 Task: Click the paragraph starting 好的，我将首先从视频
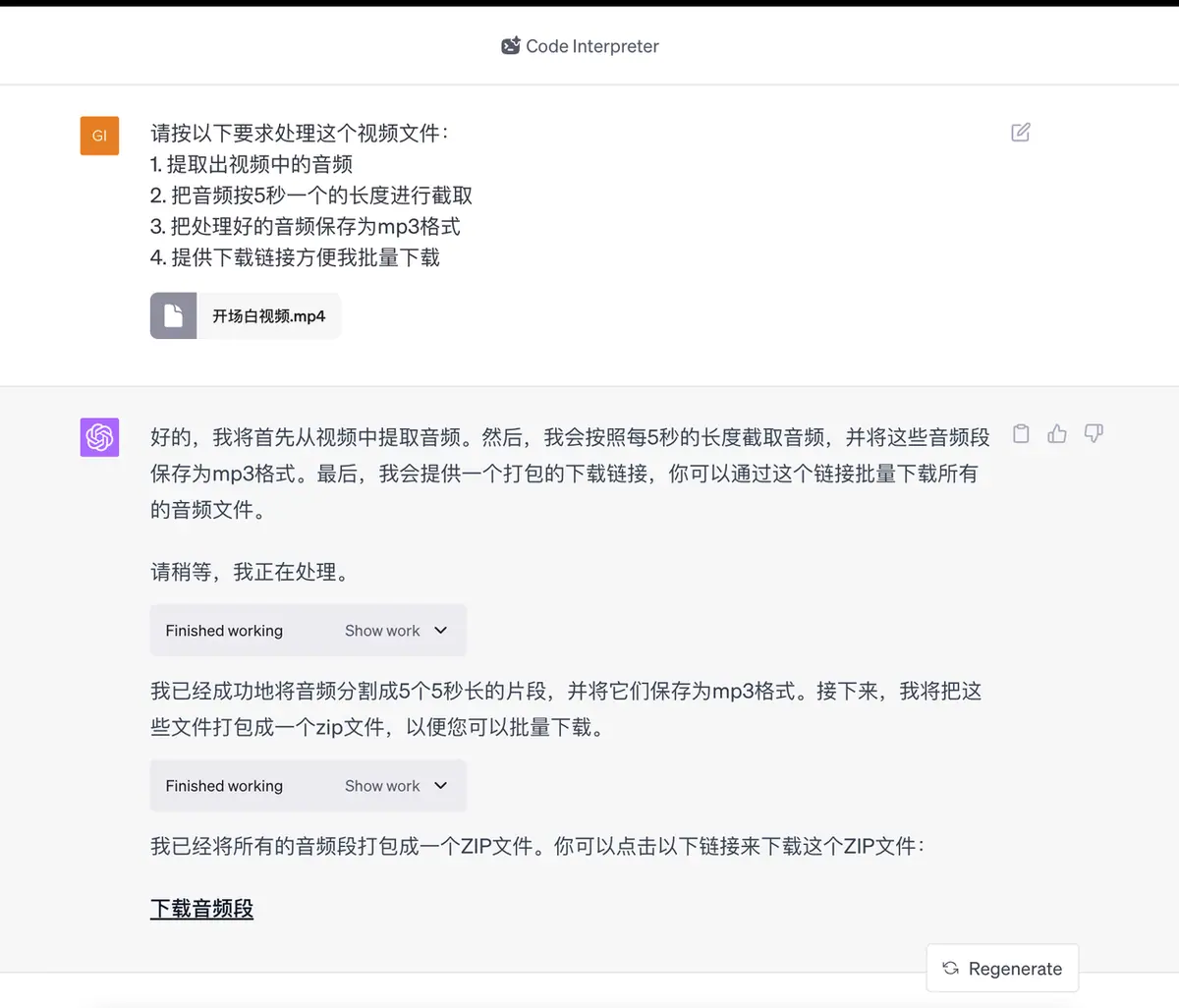[570, 474]
